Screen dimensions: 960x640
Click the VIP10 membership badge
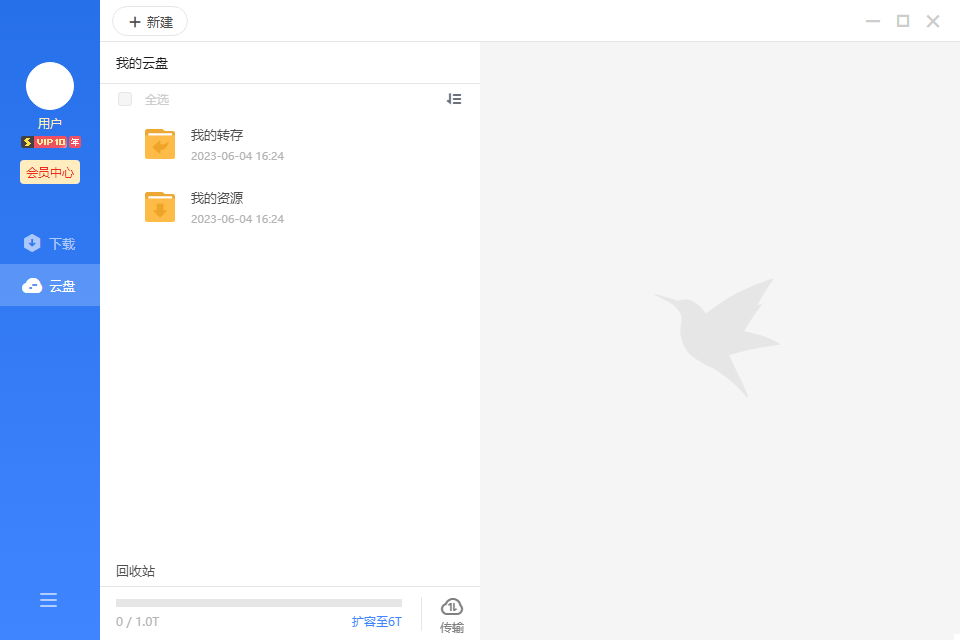[51, 142]
